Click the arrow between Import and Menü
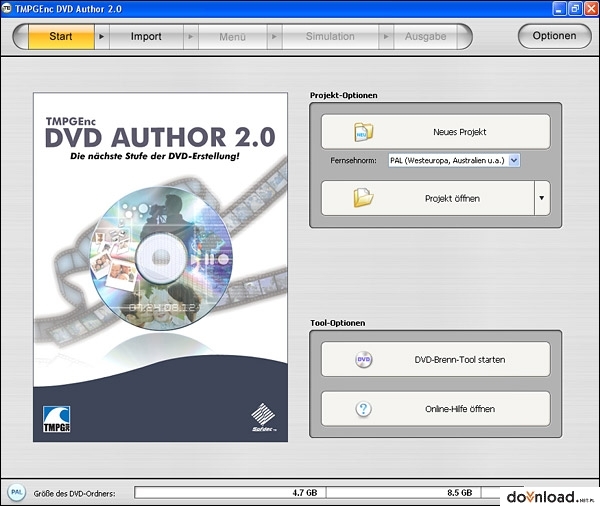Screen dimensions: 600x506 point(191,37)
